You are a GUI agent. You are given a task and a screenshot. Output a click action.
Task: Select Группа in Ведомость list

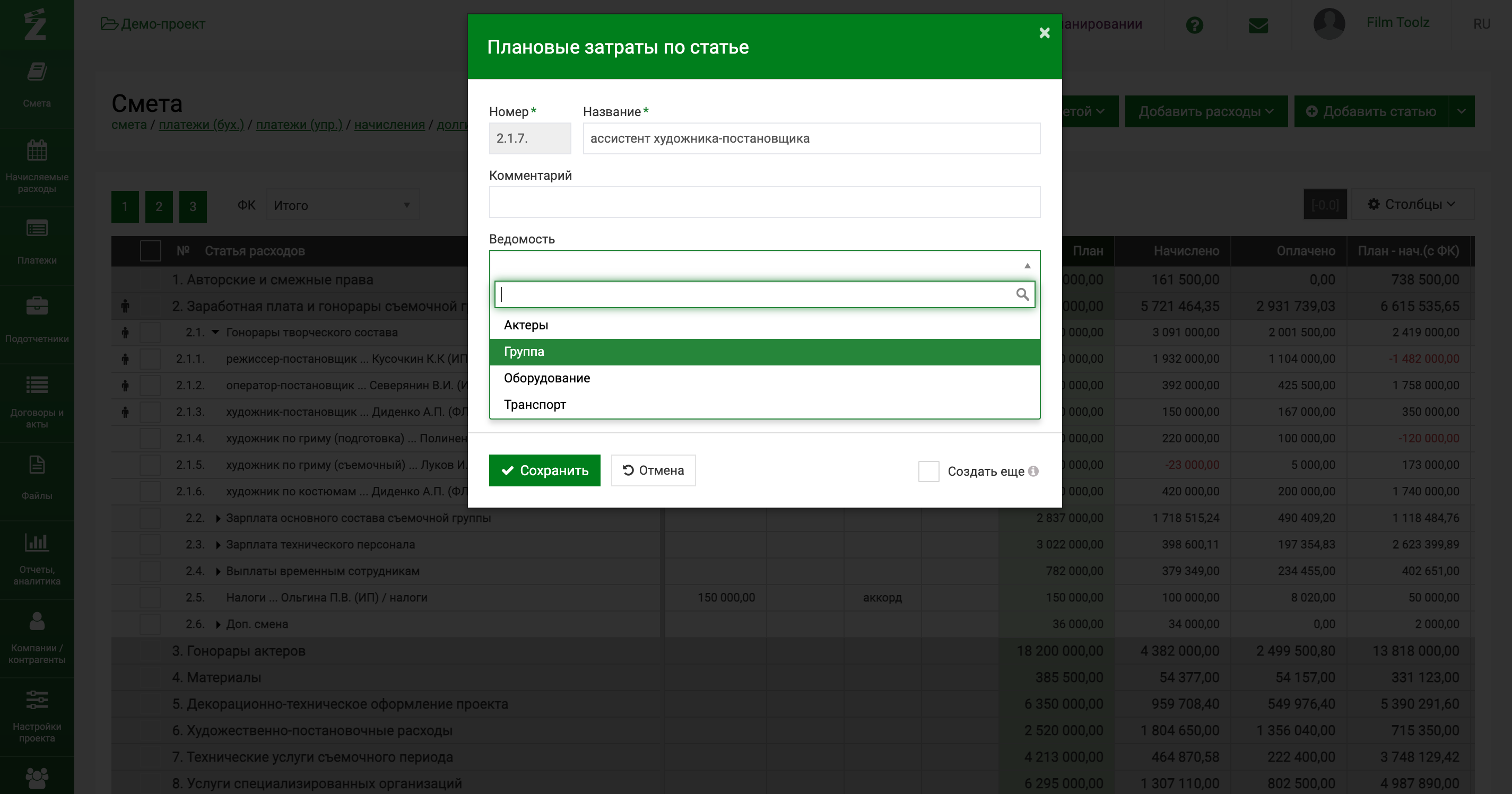[764, 352]
